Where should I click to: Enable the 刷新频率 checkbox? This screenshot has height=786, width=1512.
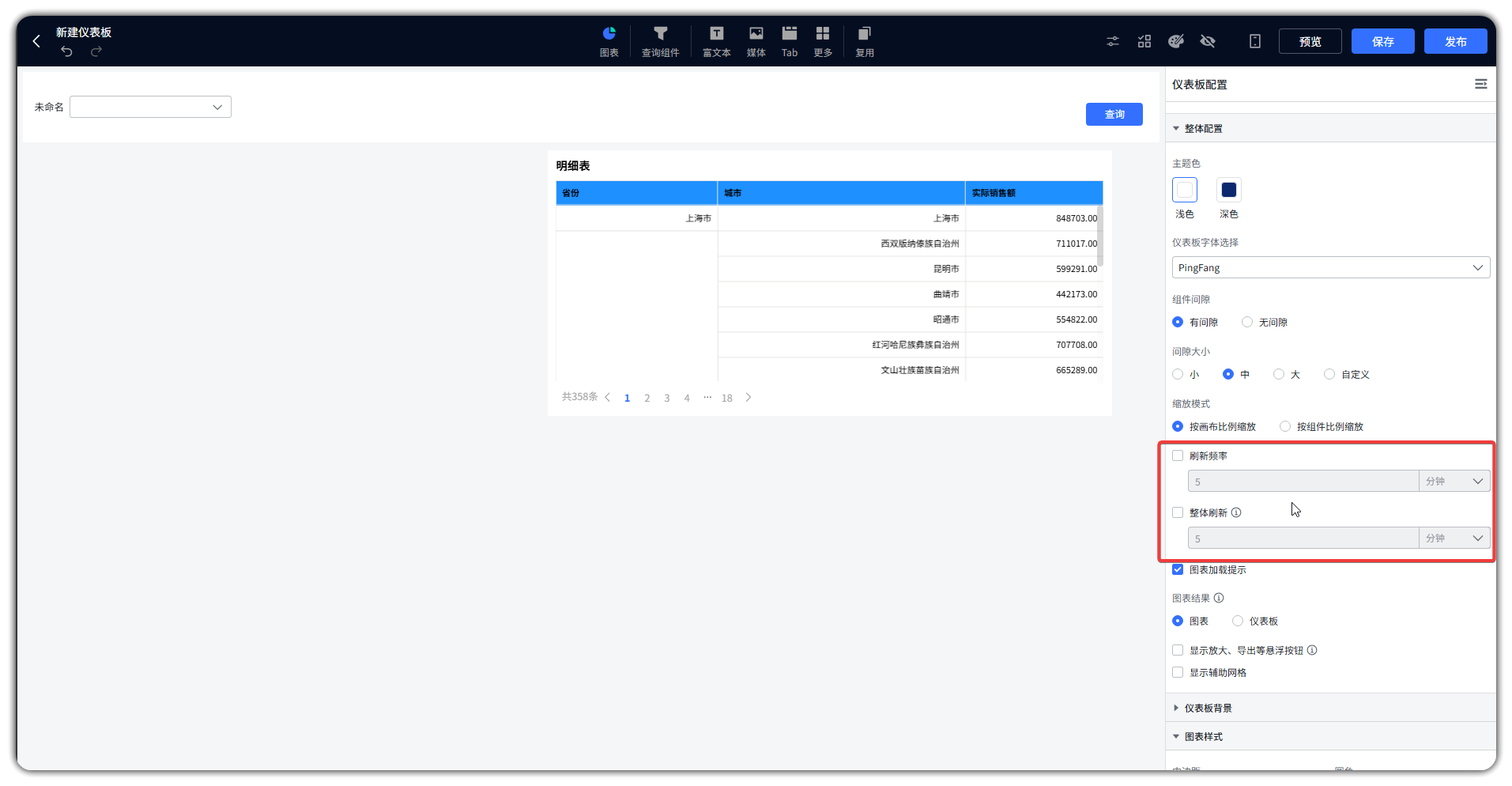pyautogui.click(x=1178, y=455)
